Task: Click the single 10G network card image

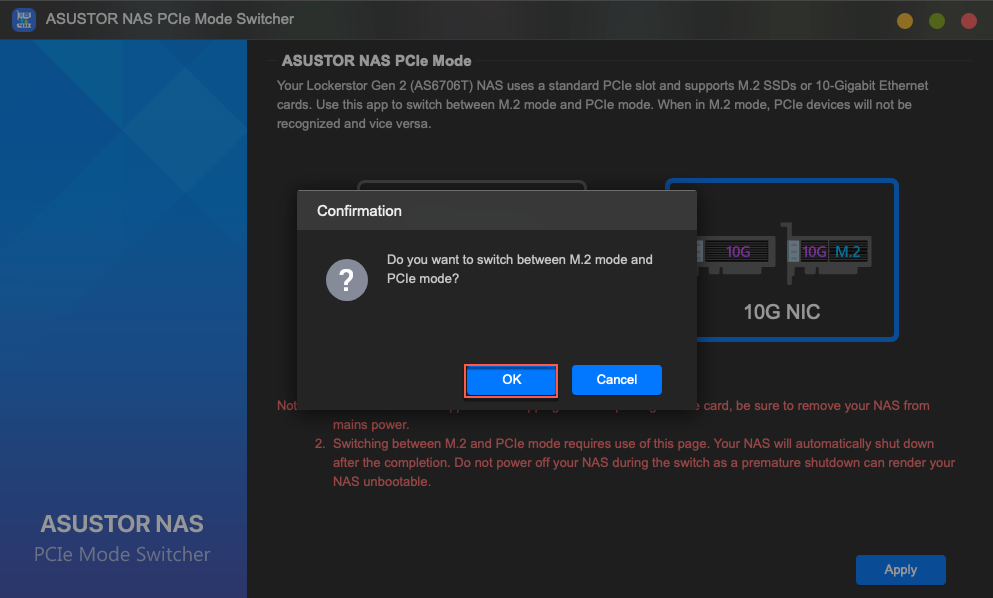Action: (736, 255)
